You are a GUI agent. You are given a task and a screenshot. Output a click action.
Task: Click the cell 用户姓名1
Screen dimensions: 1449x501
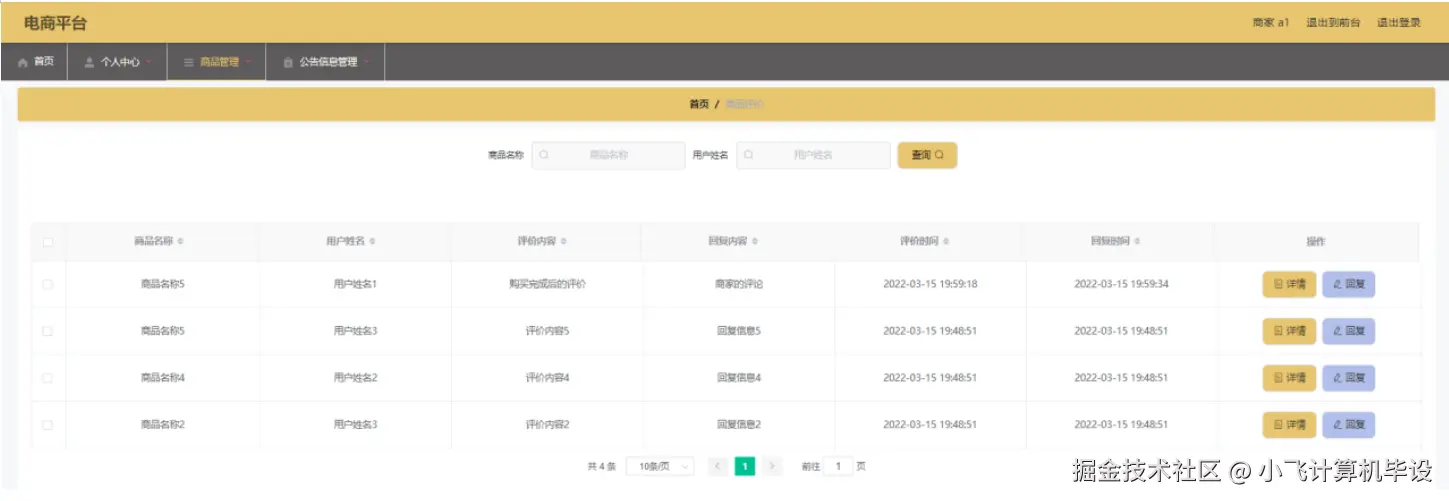point(355,284)
